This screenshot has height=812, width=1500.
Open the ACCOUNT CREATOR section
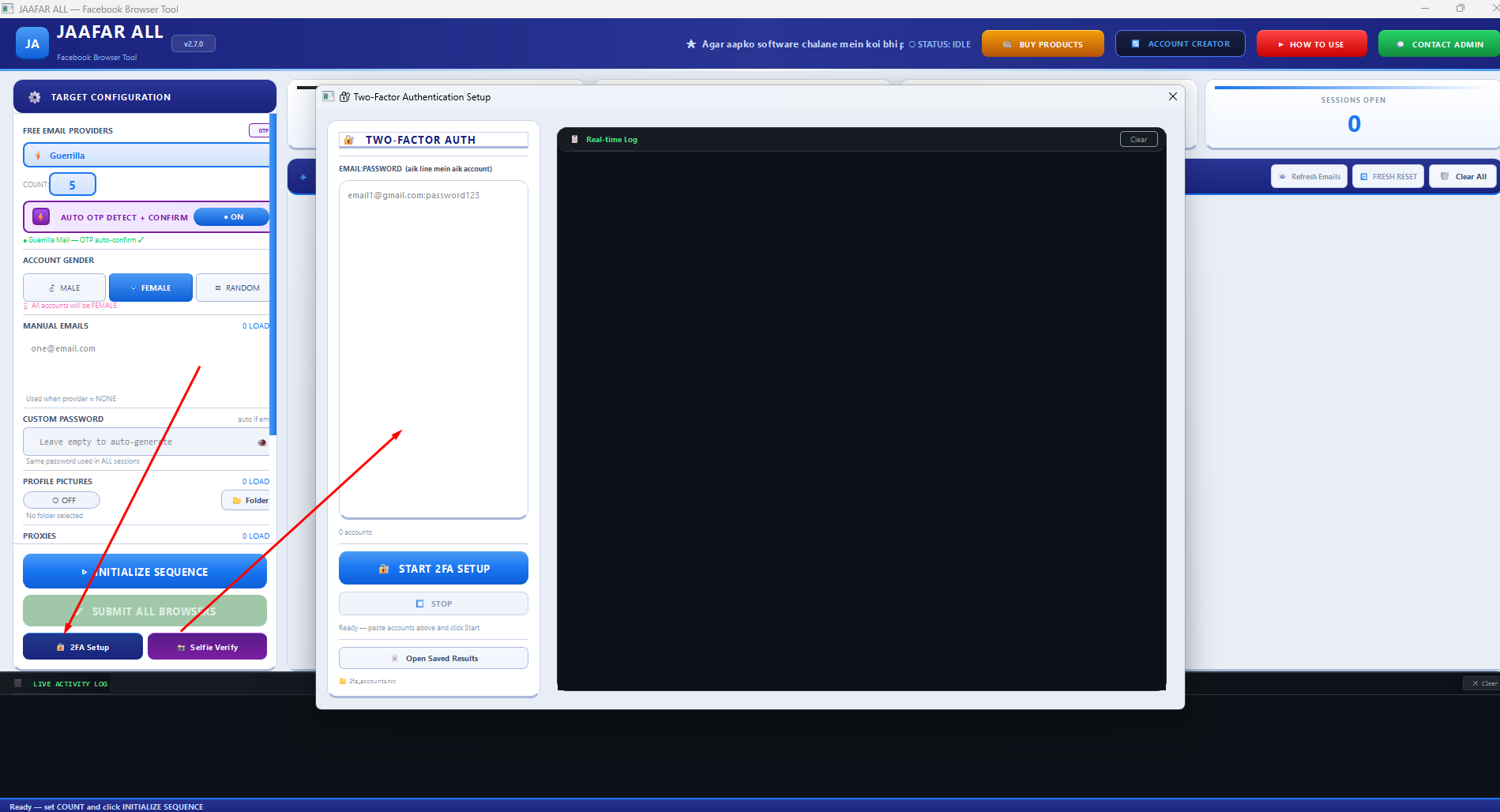[1180, 44]
